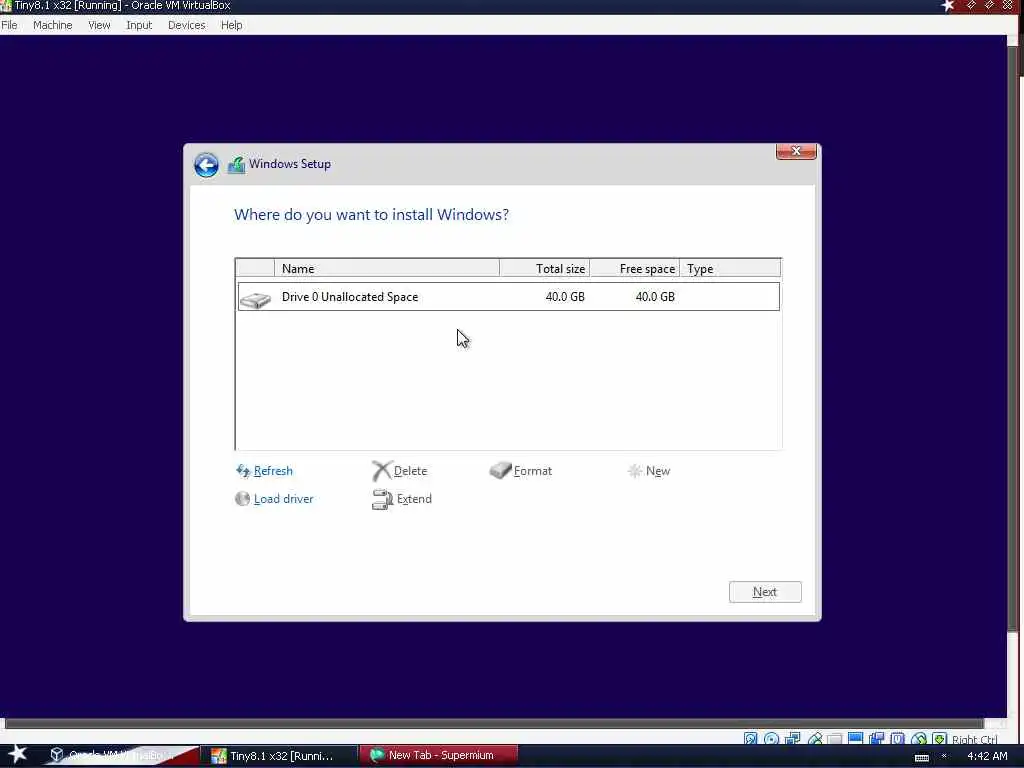
Task: Open the File menu
Action: [x=9, y=25]
